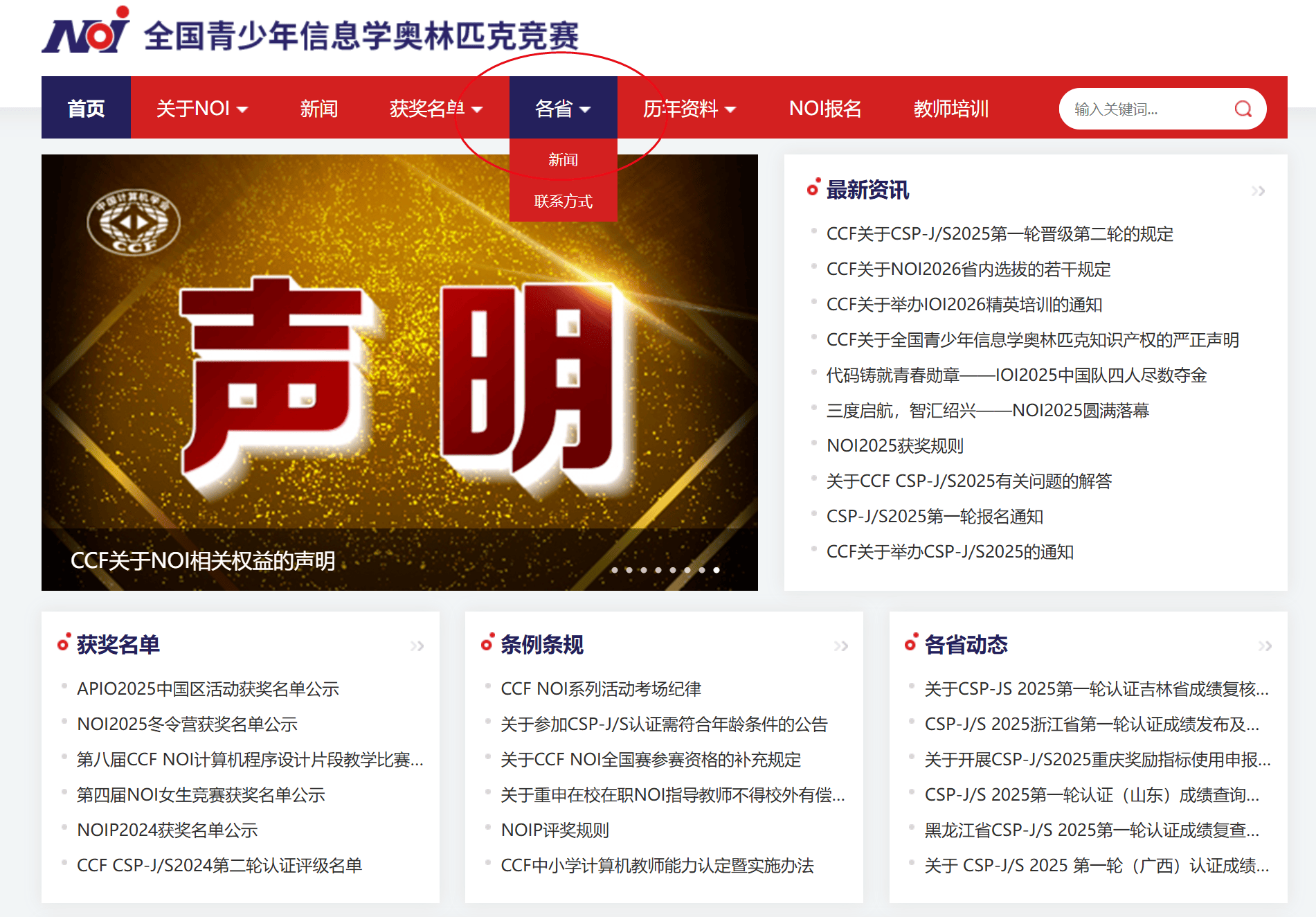Open the NOIP2024获奖名单公示 link
Viewport: 1316px width, 917px height.
pyautogui.click(x=167, y=830)
